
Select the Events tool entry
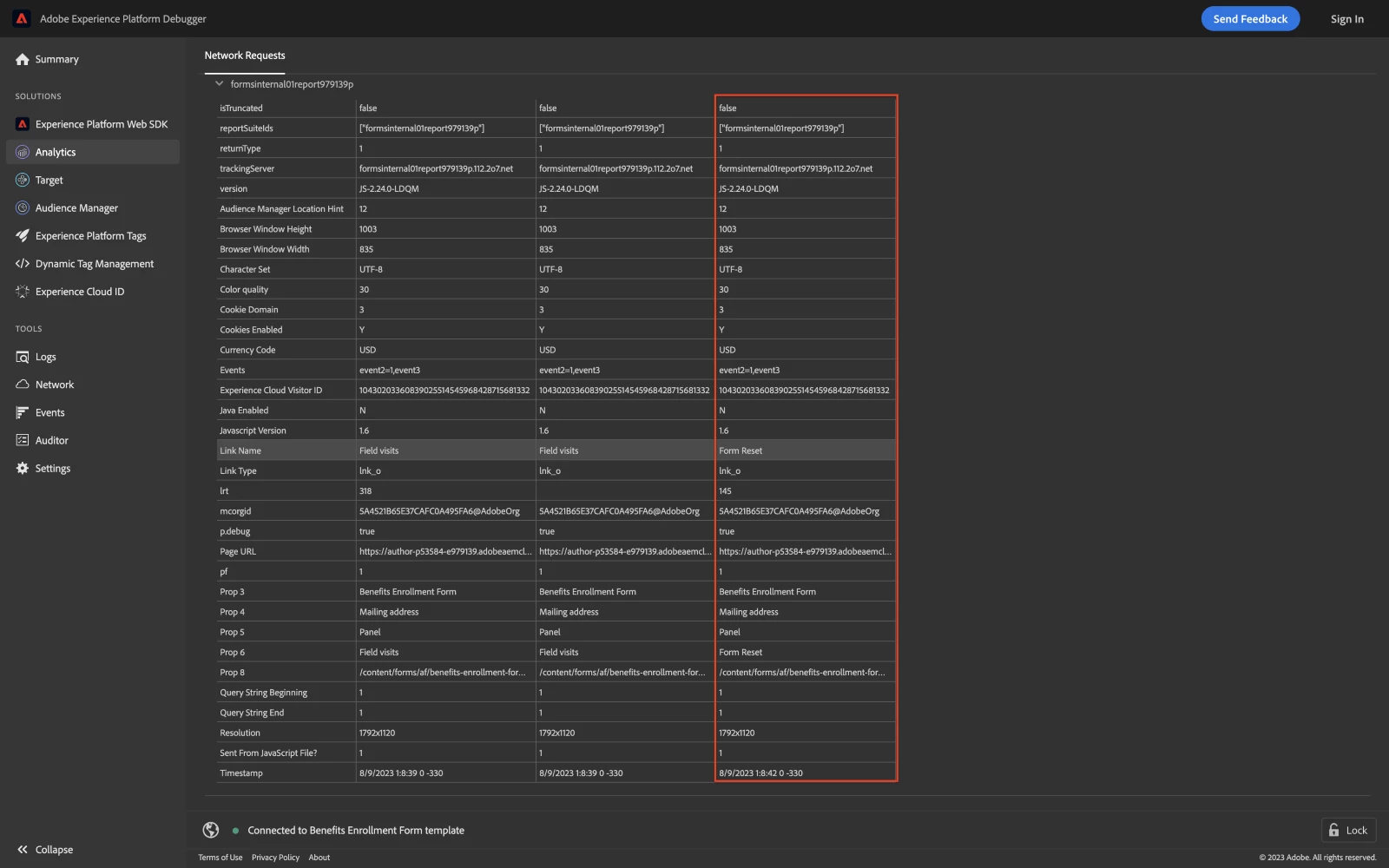pos(49,412)
